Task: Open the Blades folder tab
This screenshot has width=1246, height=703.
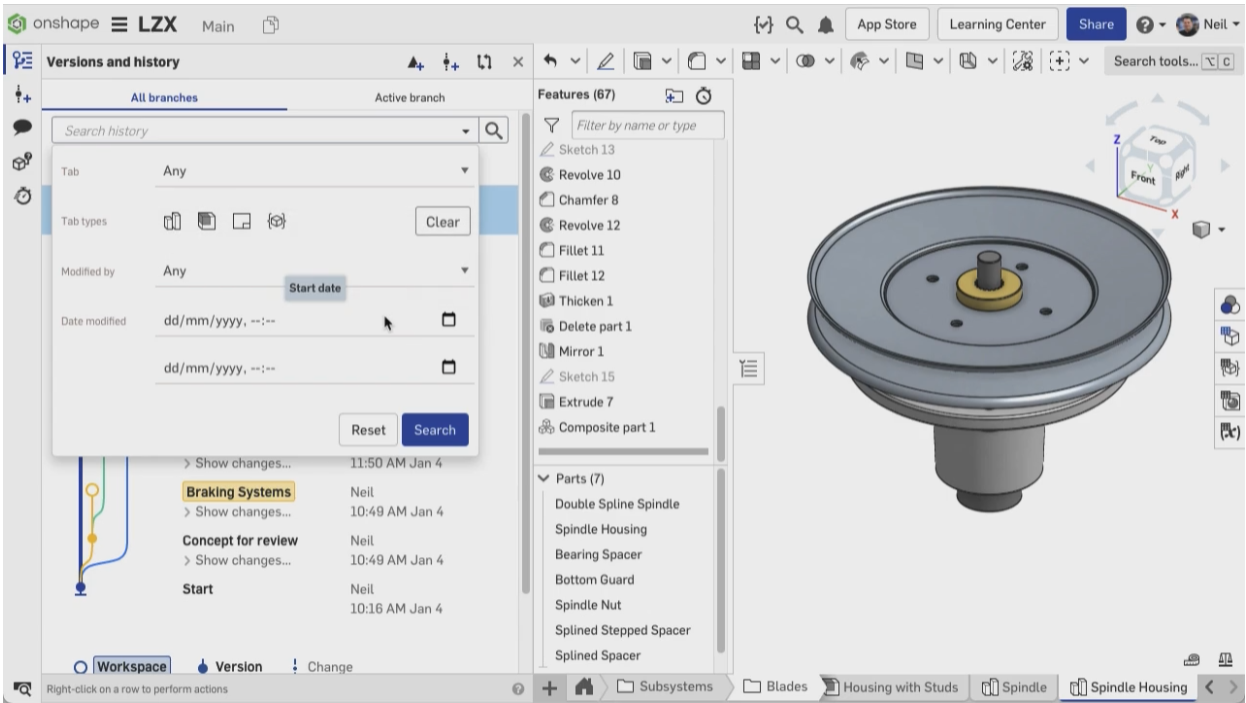Action: pos(775,687)
